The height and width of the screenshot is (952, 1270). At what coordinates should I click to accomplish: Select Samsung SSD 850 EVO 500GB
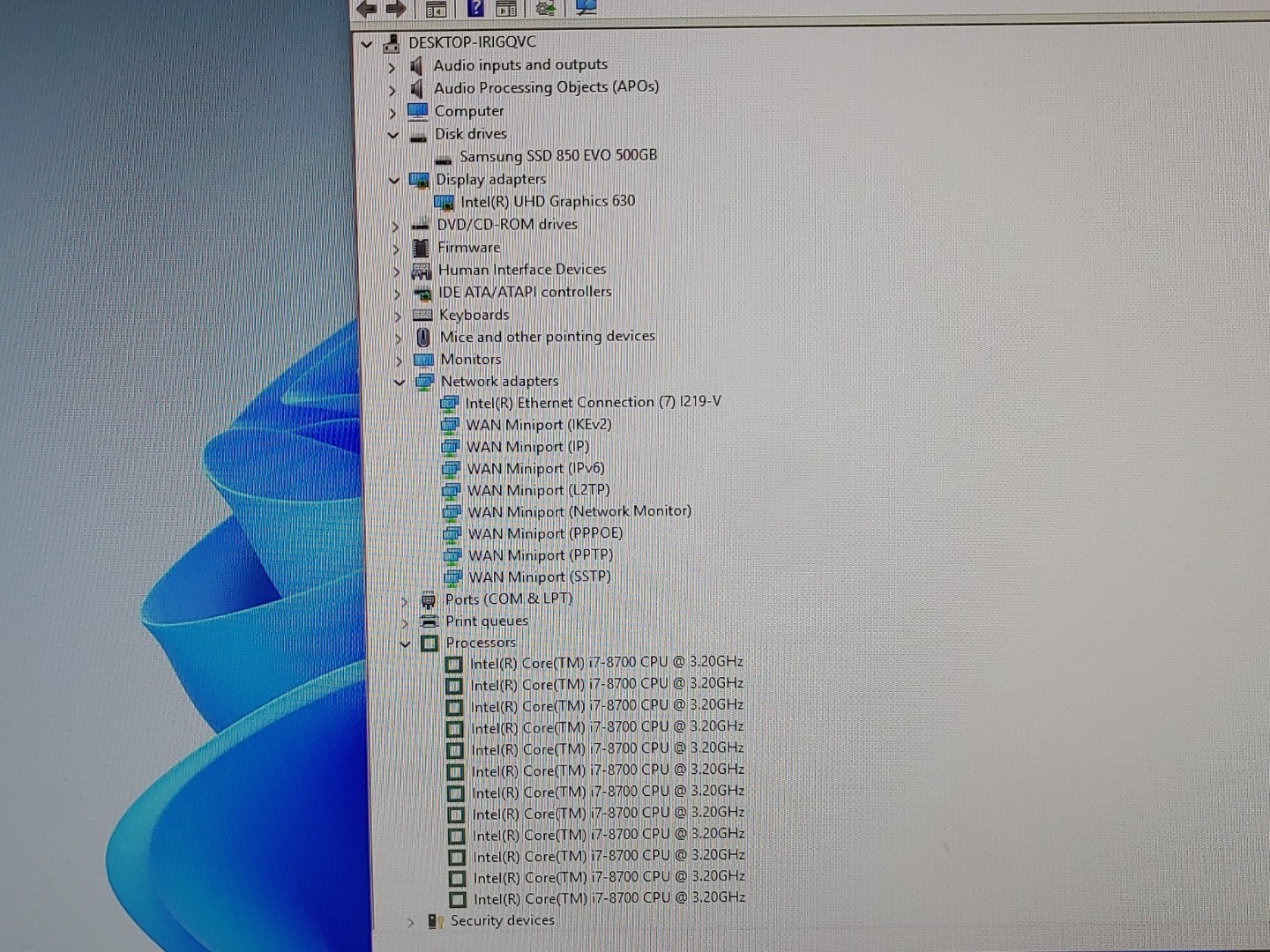558,156
